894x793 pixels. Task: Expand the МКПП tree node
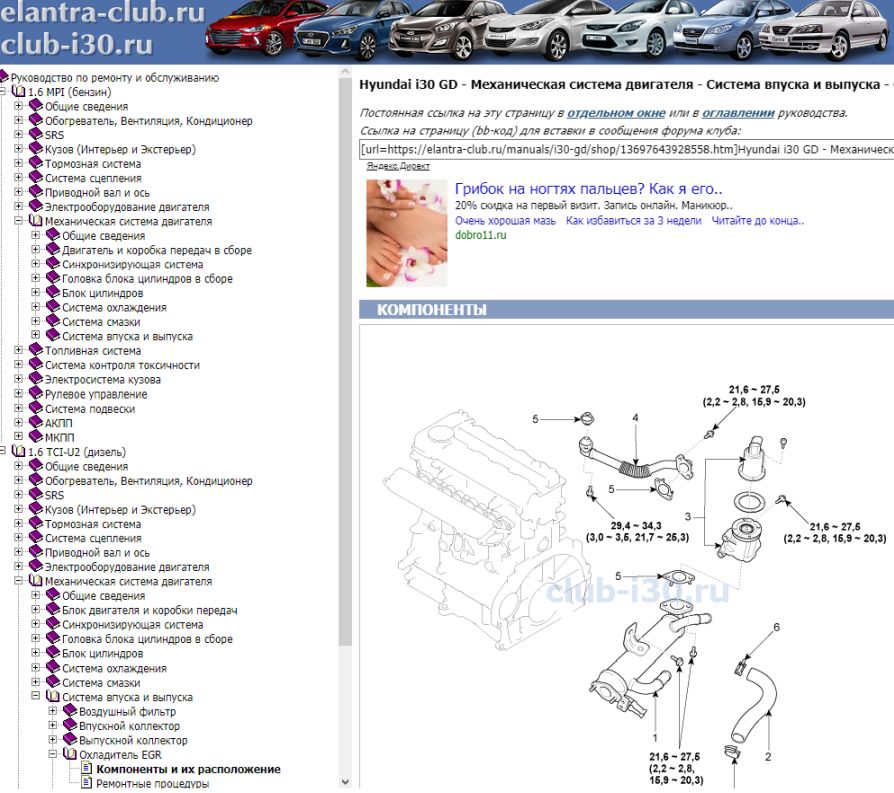coord(19,438)
